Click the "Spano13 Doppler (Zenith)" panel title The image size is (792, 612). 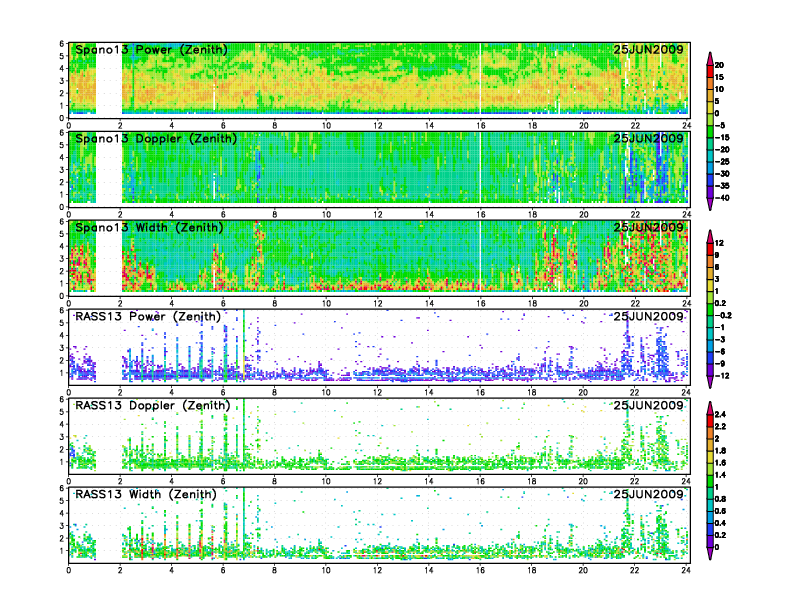tap(156, 139)
